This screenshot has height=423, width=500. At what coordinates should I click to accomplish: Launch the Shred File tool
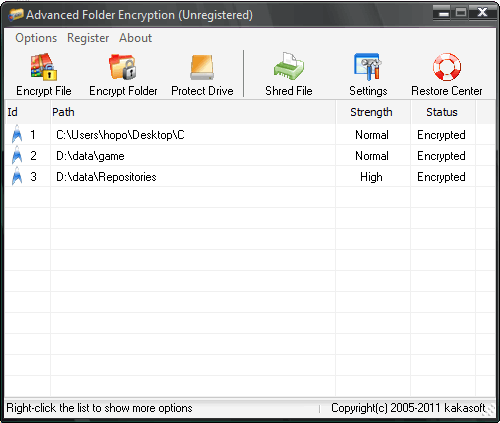[x=289, y=66]
